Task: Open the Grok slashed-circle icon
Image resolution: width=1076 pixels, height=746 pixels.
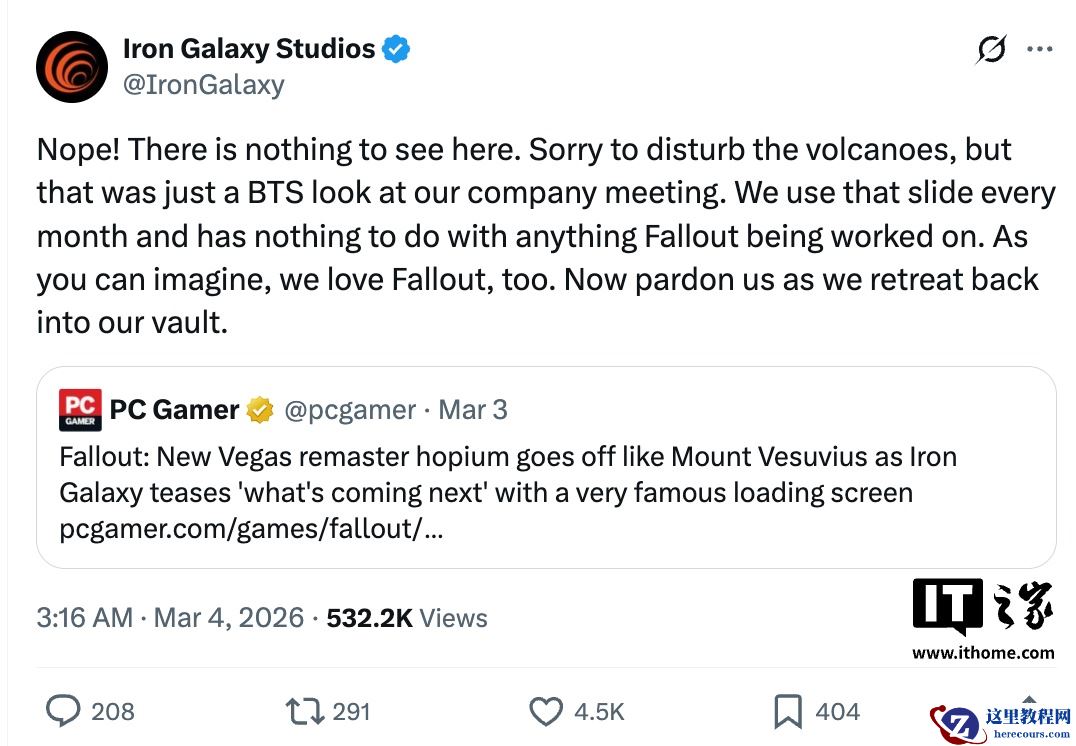Action: click(x=991, y=49)
